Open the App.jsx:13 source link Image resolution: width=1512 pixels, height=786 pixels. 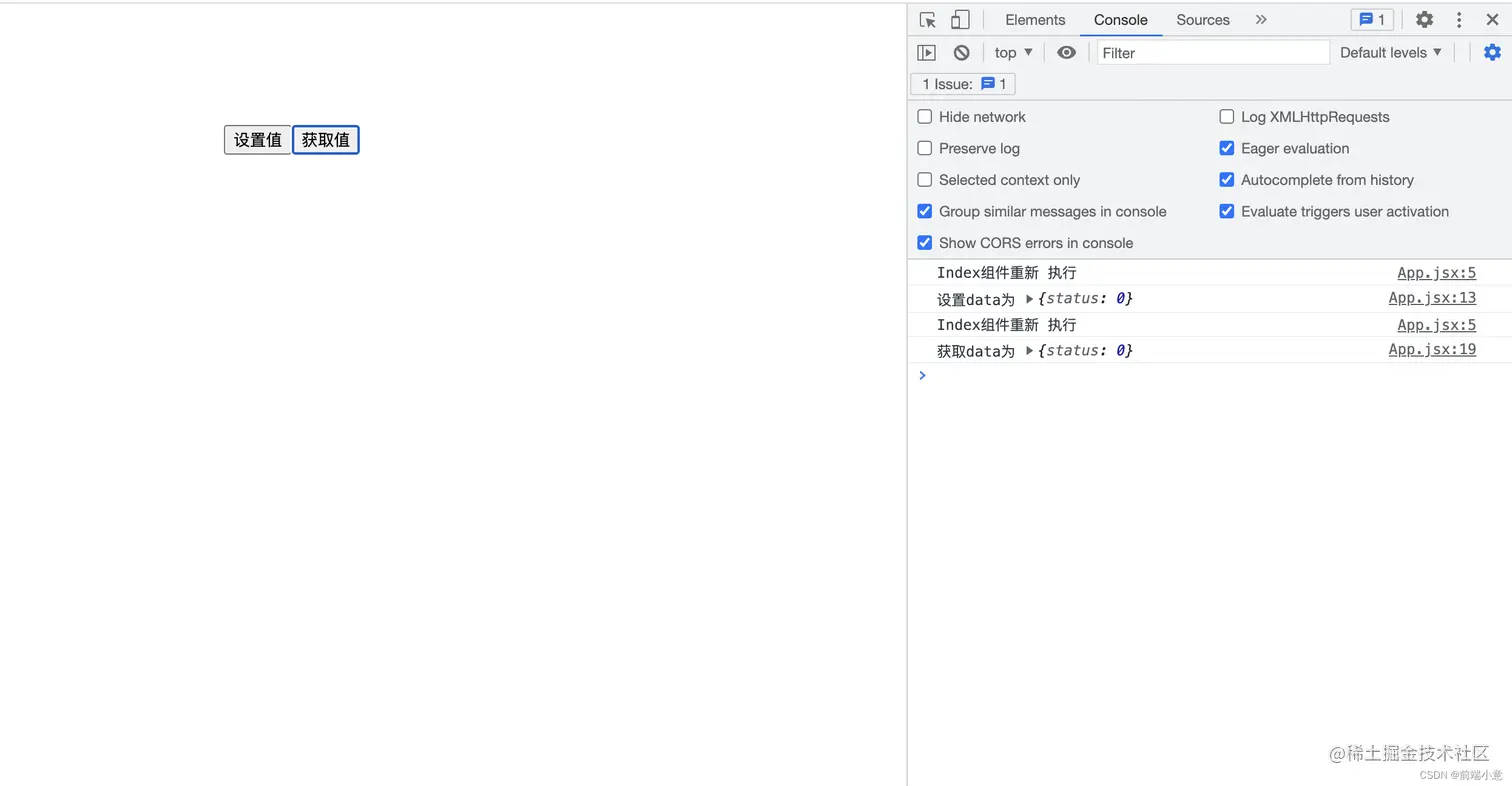tap(1432, 298)
